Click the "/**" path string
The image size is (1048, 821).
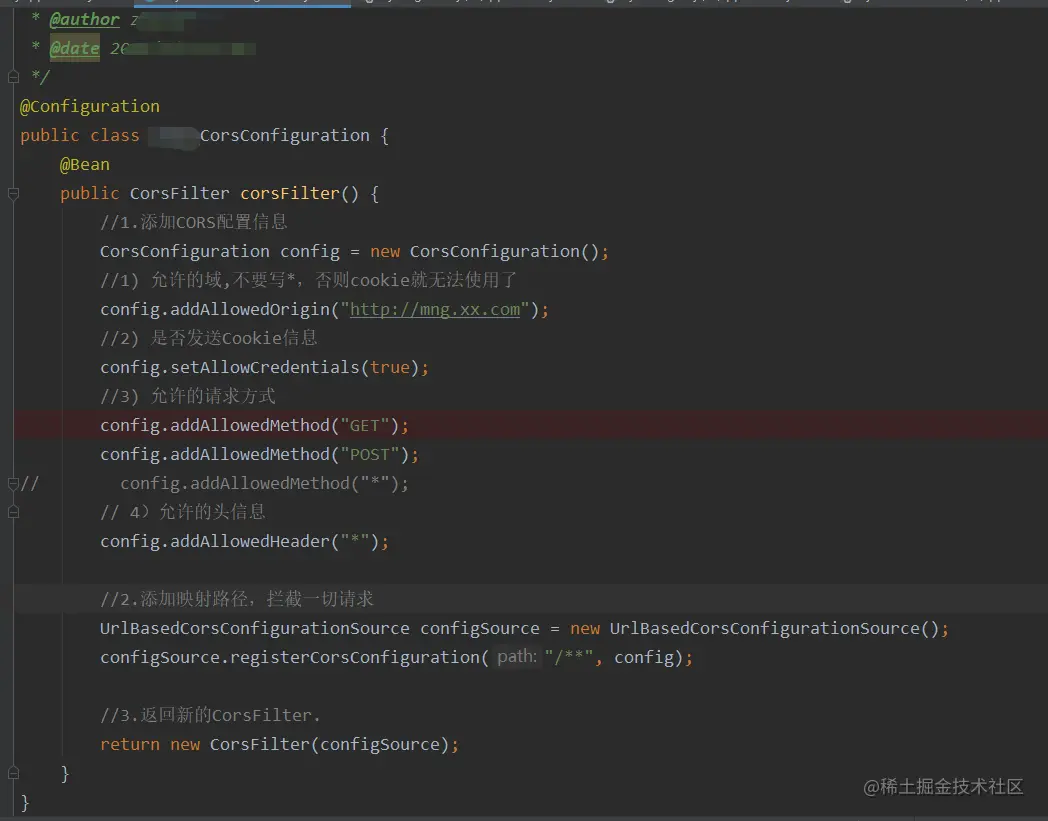569,658
